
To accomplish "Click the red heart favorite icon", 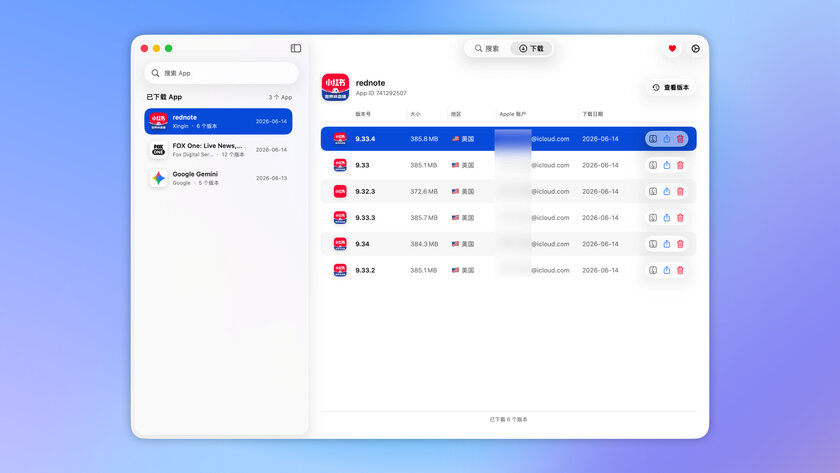I will (x=672, y=49).
